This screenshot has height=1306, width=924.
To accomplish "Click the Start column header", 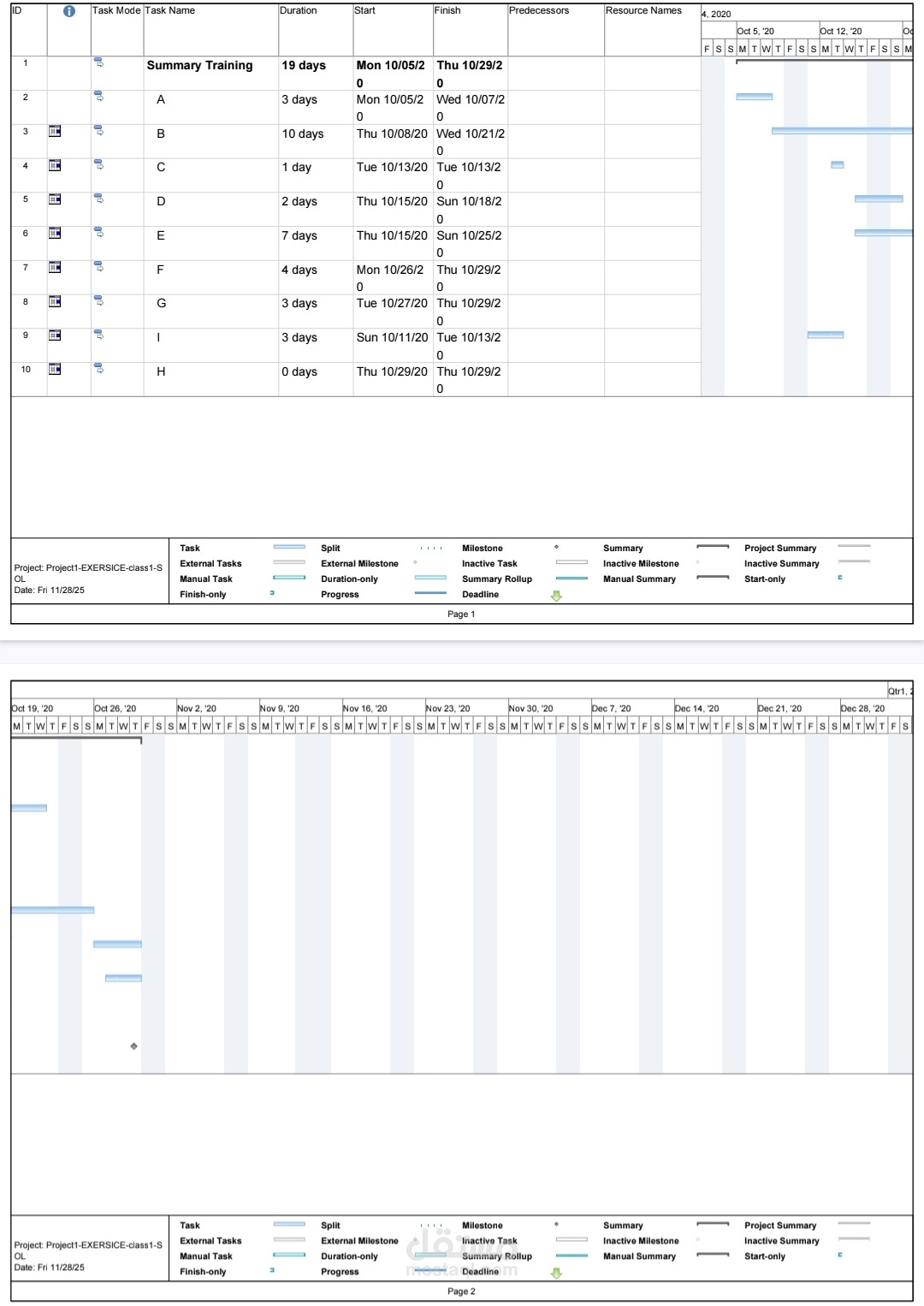I will 393,30.
